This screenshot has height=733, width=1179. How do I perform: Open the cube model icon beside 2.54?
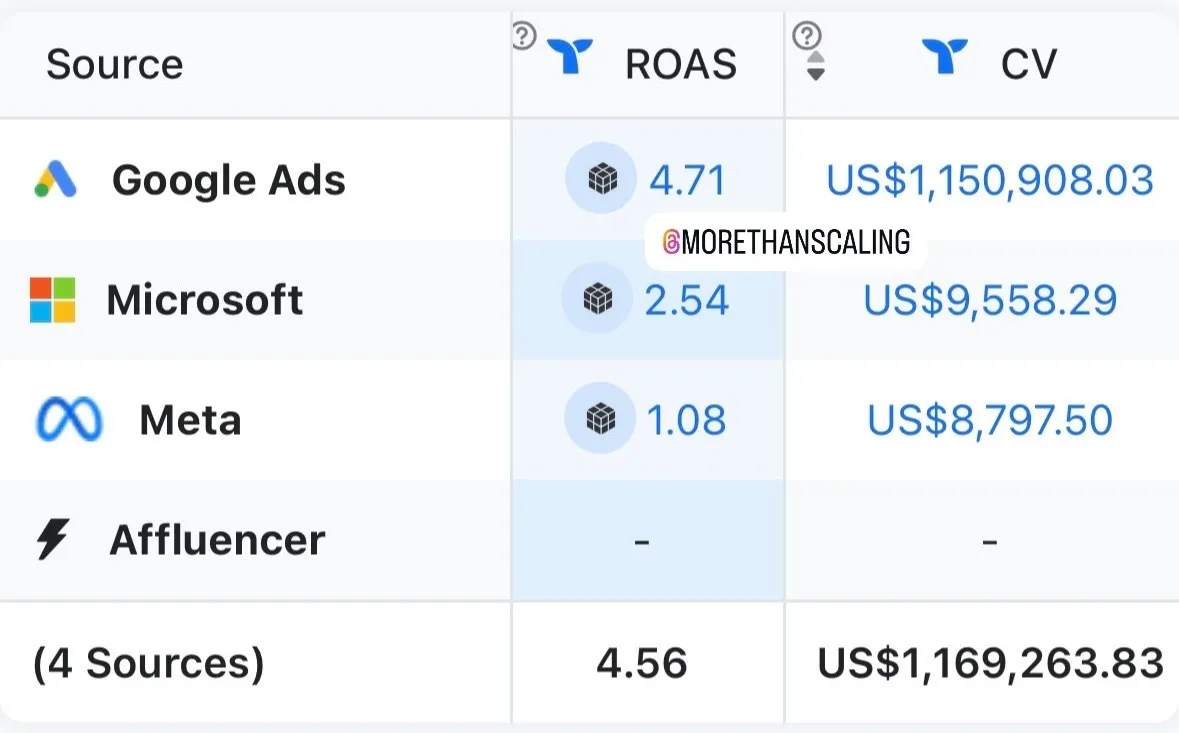[598, 298]
